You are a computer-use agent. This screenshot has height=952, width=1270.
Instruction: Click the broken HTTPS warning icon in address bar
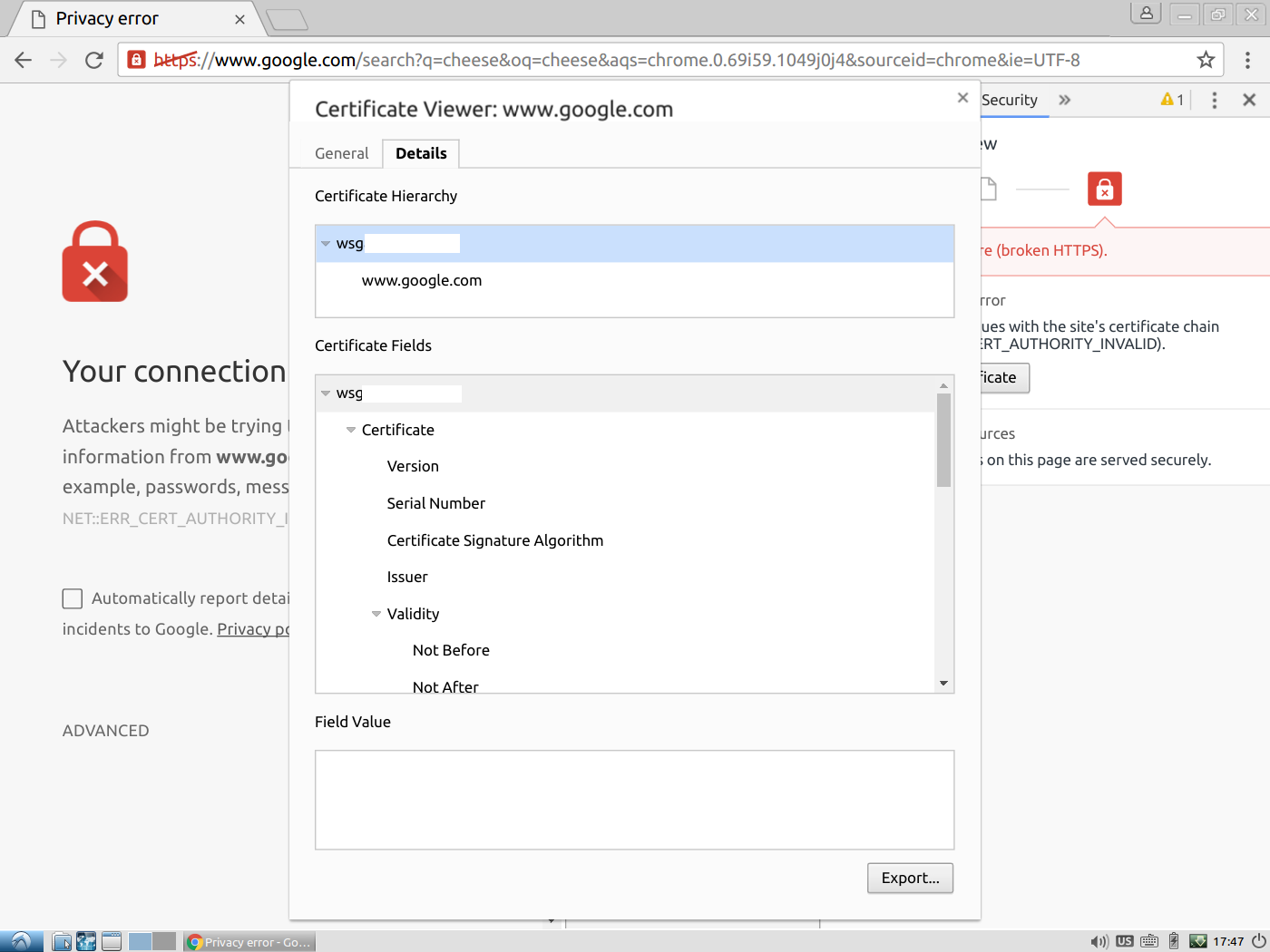tap(136, 60)
